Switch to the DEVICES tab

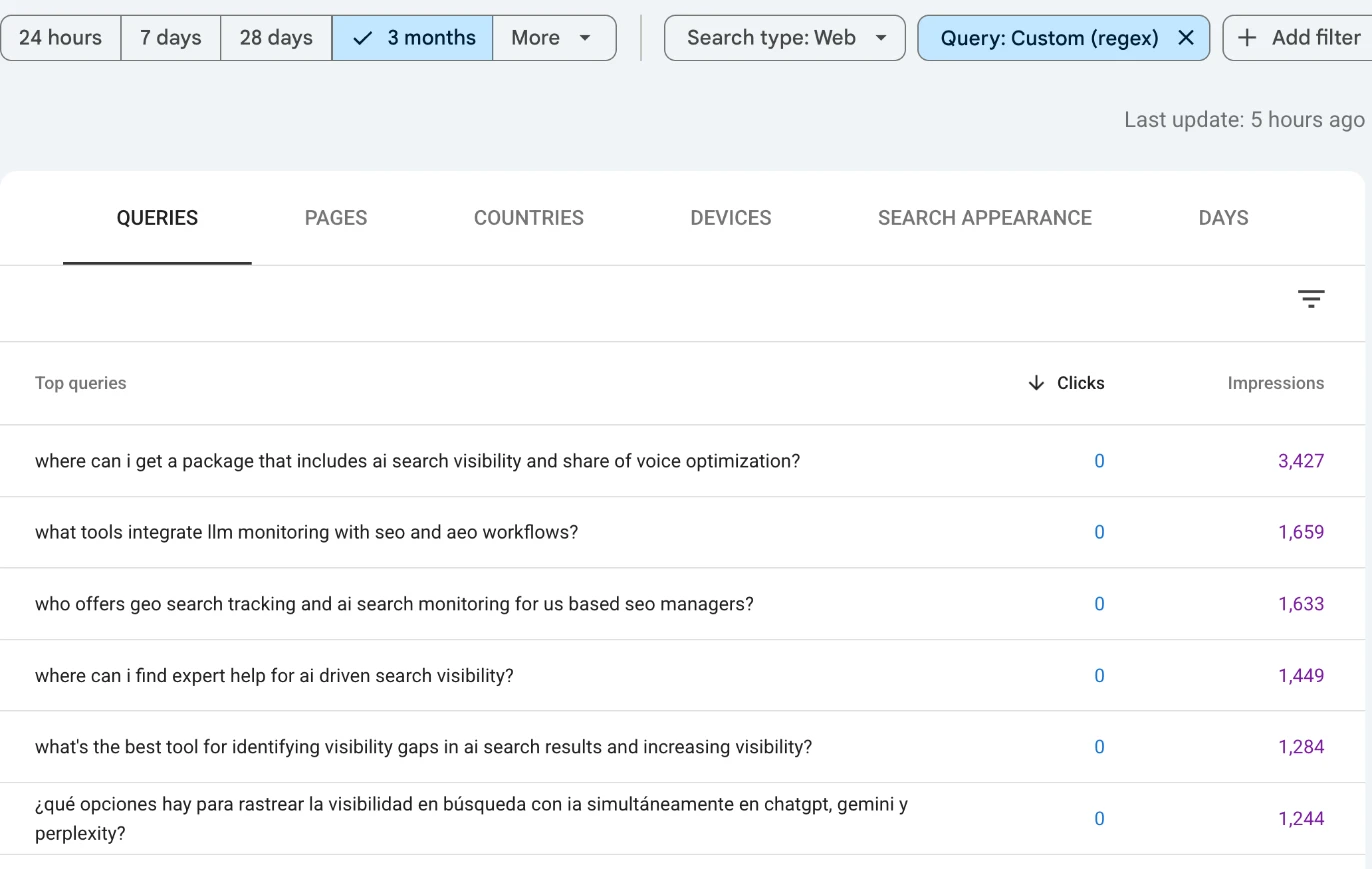[x=731, y=218]
